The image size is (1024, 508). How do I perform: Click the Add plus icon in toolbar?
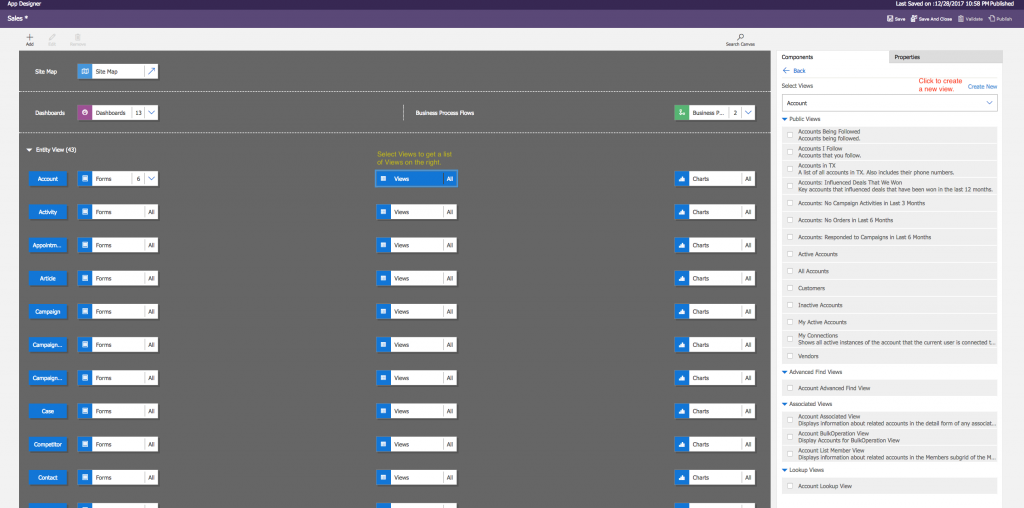coord(29,37)
